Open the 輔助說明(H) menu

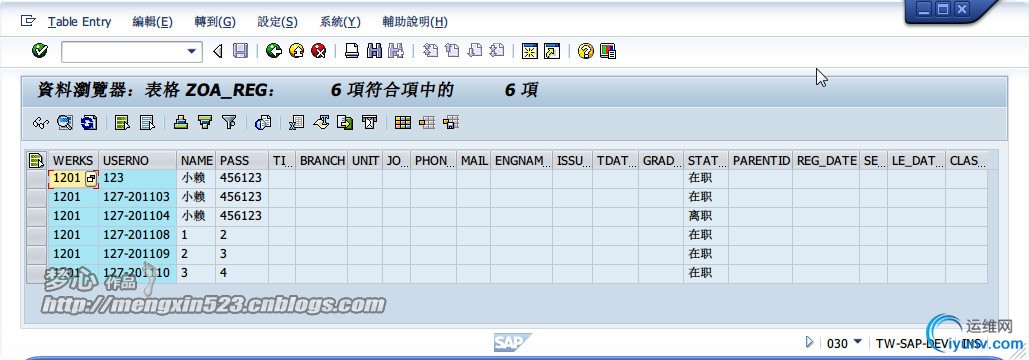pyautogui.click(x=415, y=22)
